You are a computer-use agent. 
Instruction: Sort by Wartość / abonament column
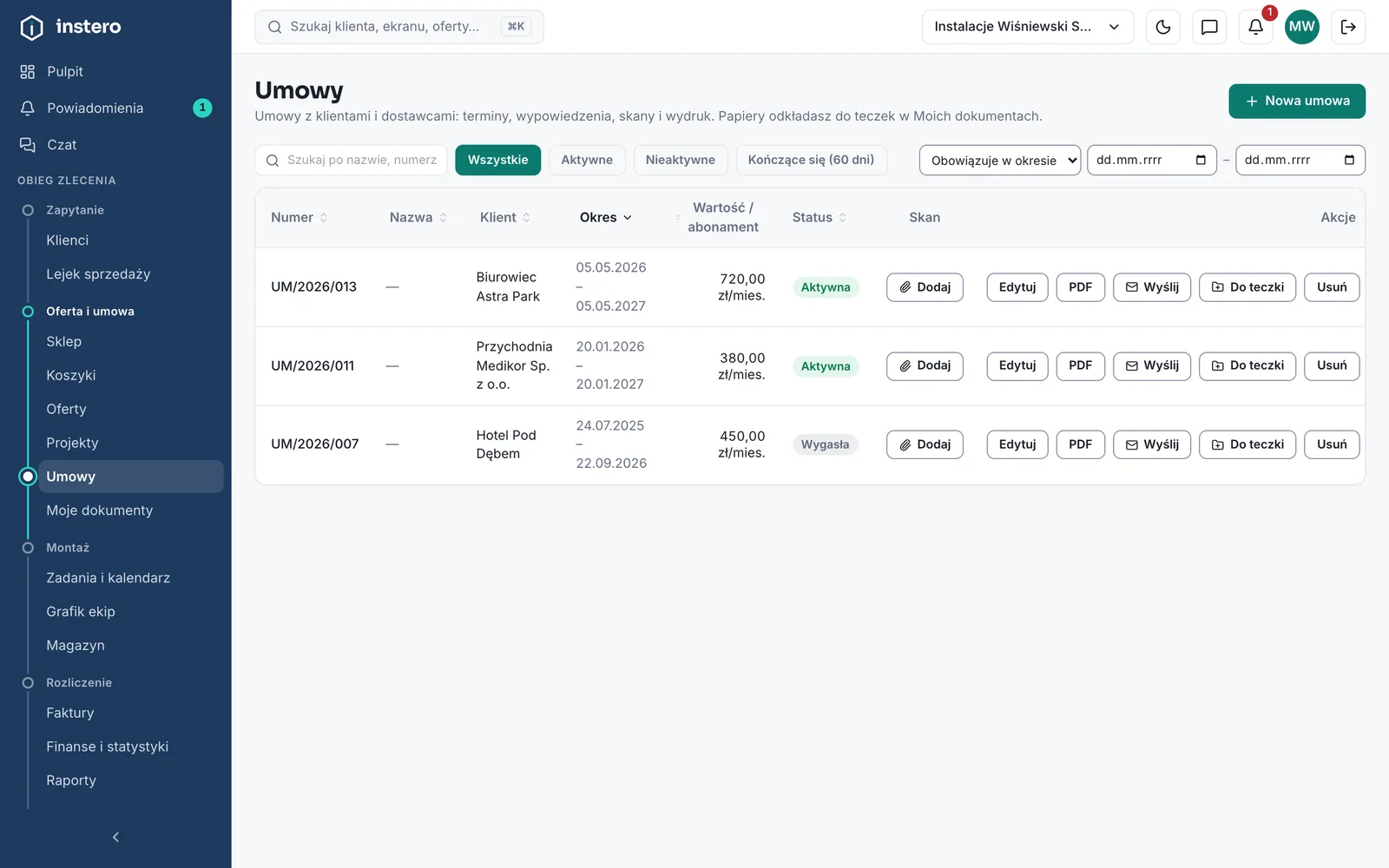click(x=717, y=217)
